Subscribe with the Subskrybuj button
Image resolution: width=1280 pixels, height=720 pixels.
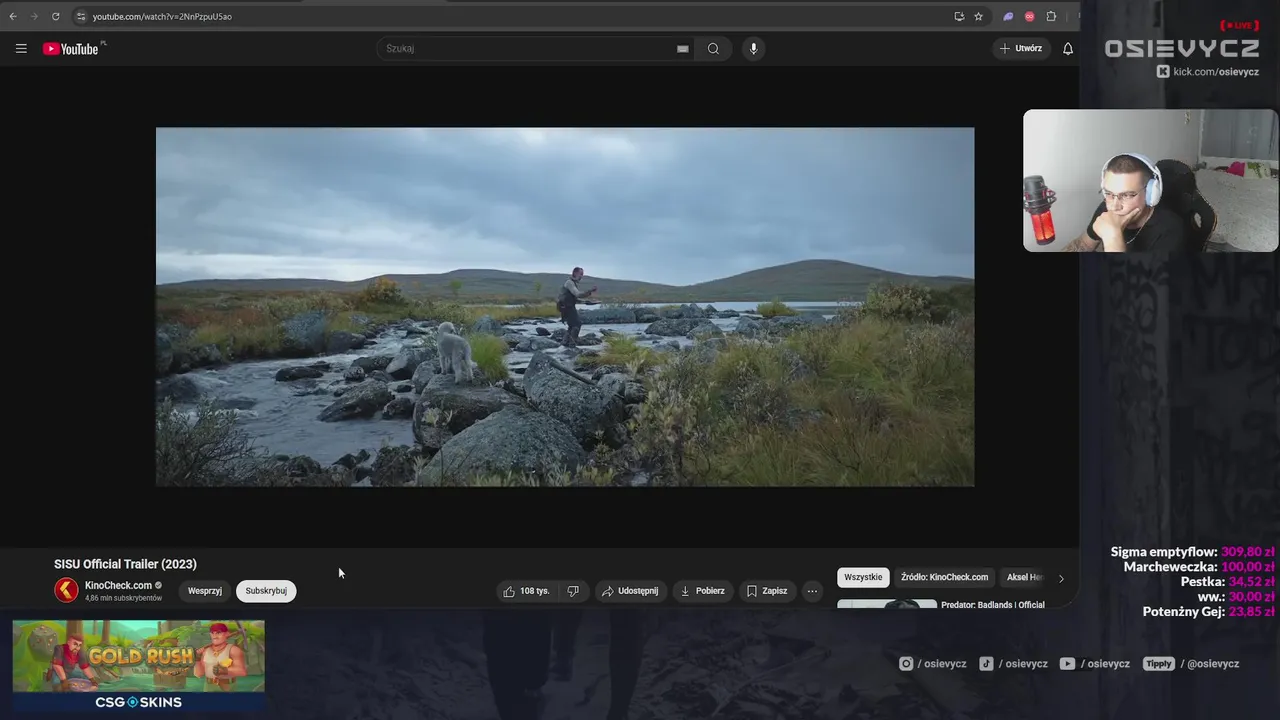click(266, 591)
